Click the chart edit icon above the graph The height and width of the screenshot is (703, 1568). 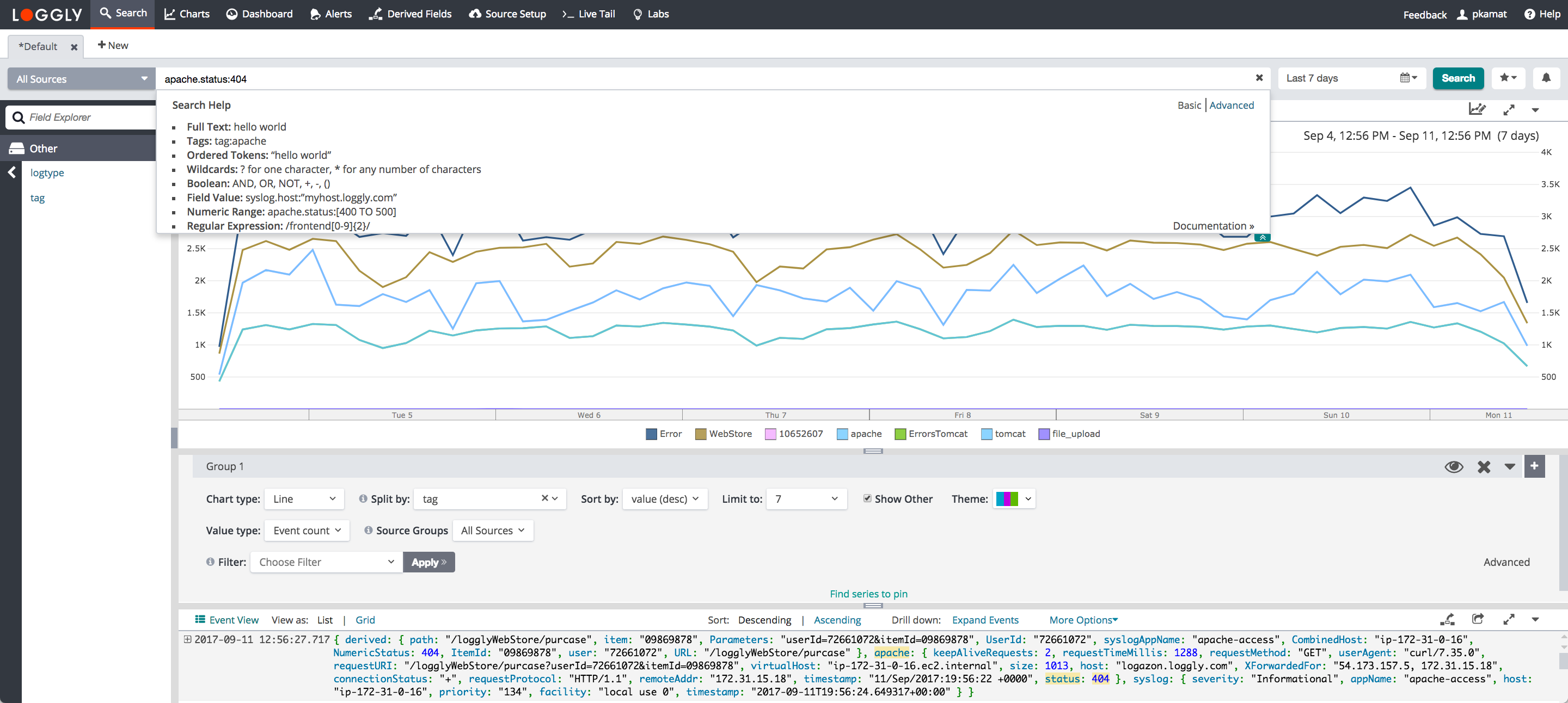[1477, 109]
